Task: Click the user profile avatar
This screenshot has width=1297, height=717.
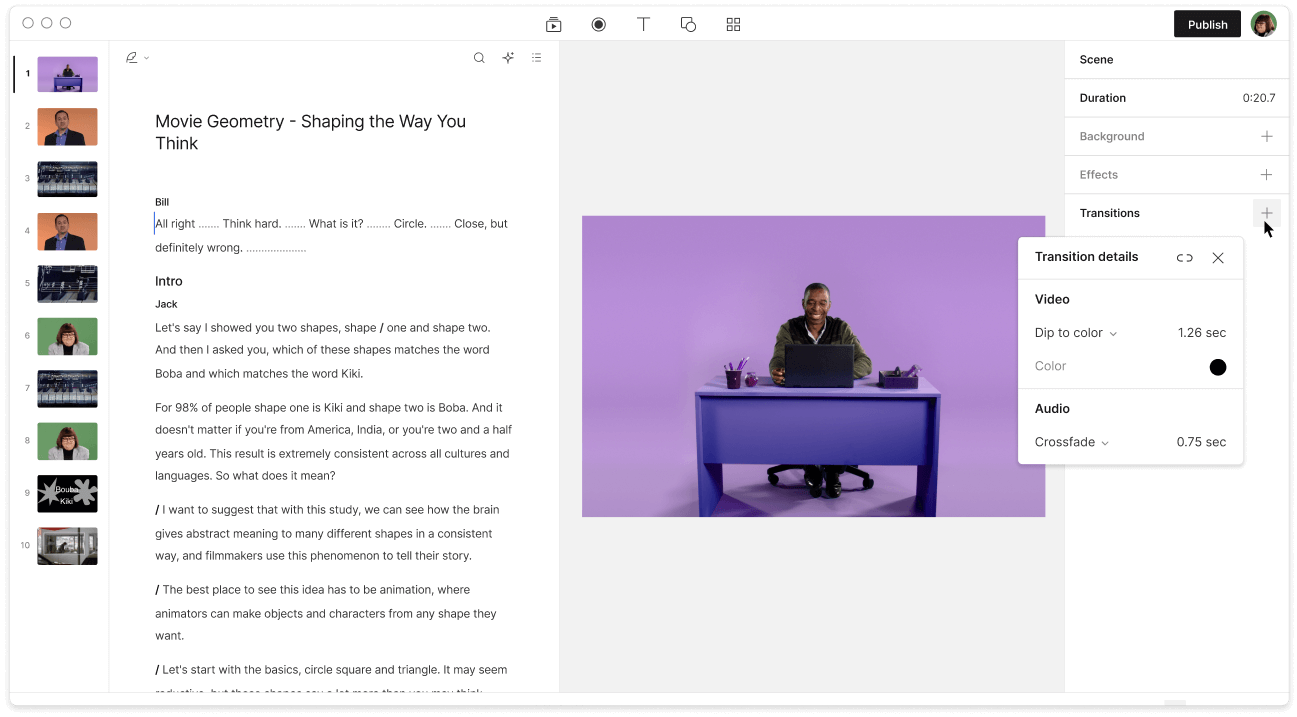Action: pyautogui.click(x=1264, y=24)
